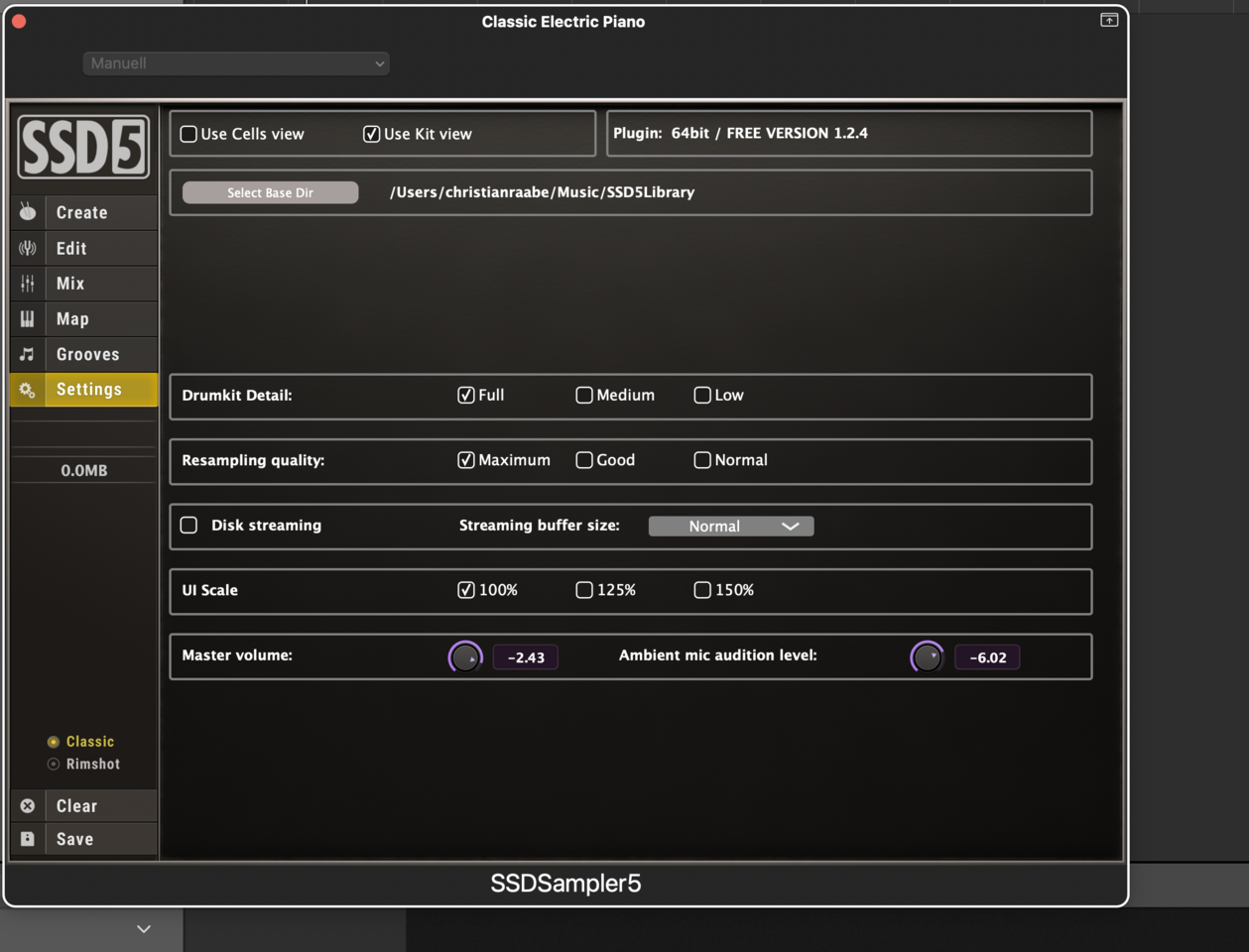The image size is (1249, 952).
Task: Select the Rimshot radio option
Action: pyautogui.click(x=54, y=765)
